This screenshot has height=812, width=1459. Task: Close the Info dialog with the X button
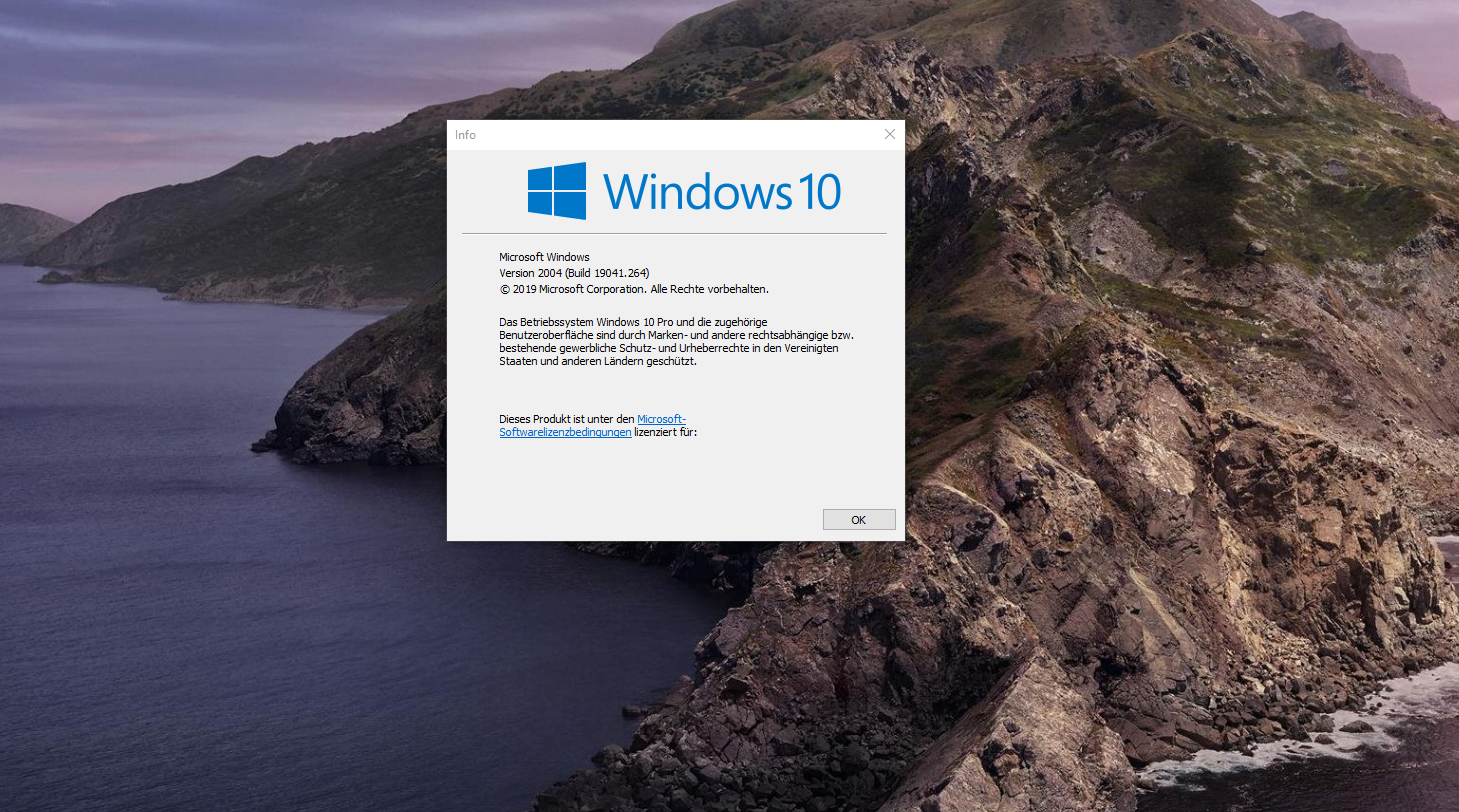(x=890, y=134)
